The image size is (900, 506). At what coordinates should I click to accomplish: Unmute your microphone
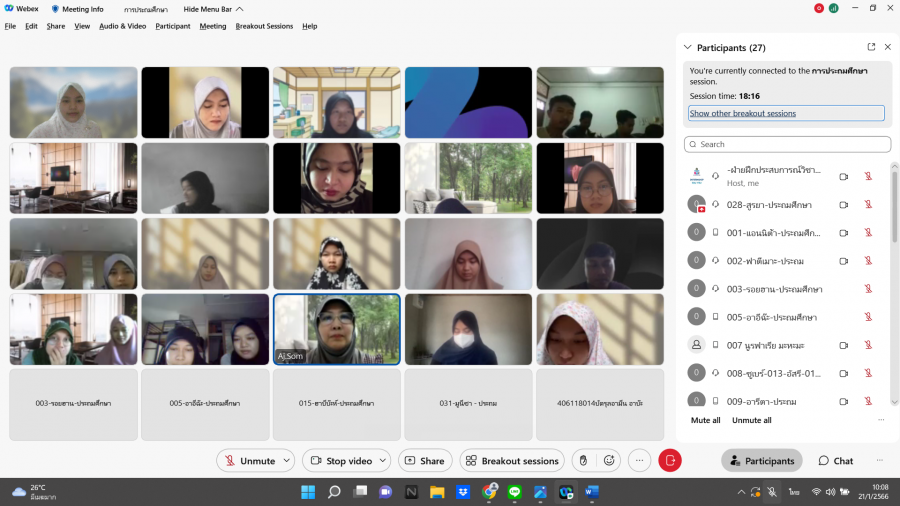[x=248, y=461]
